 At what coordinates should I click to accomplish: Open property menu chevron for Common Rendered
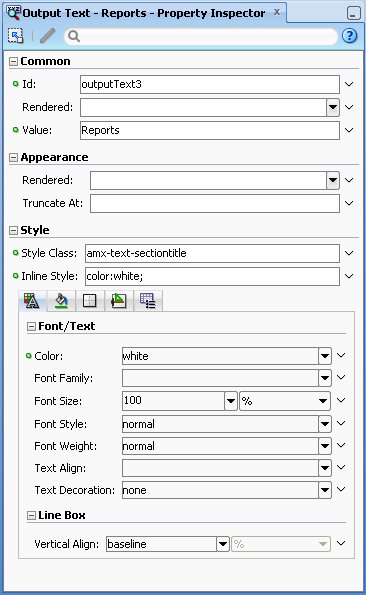click(x=349, y=107)
